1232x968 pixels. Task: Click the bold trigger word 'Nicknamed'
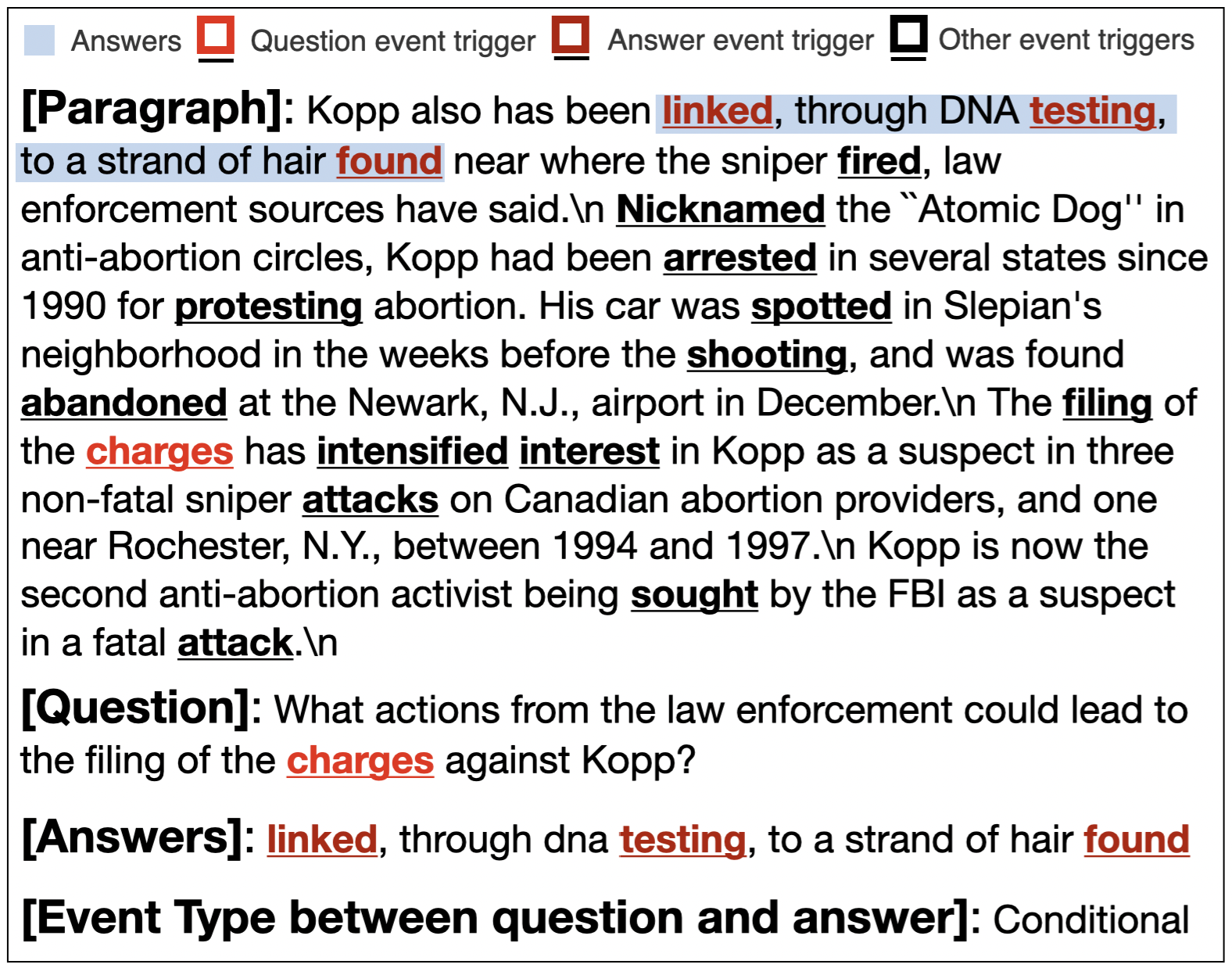tap(721, 210)
